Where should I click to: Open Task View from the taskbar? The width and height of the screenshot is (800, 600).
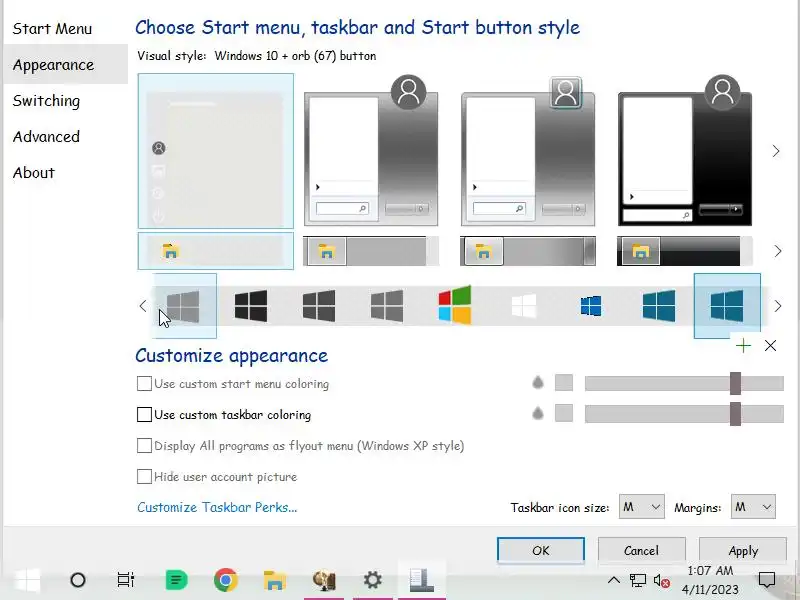(x=126, y=580)
